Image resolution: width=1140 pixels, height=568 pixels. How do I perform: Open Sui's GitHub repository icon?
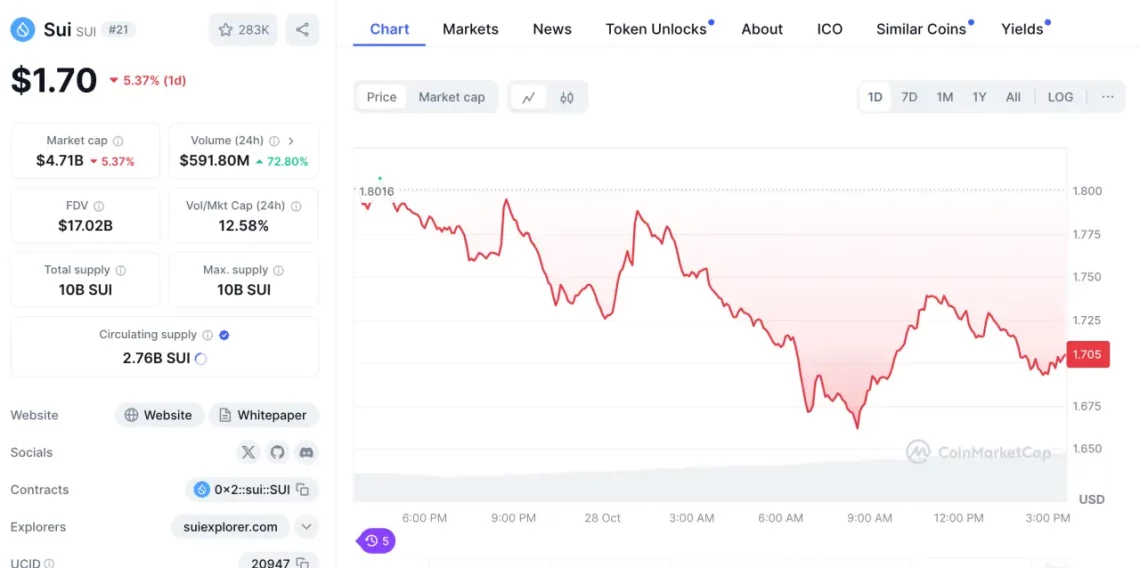[277, 452]
